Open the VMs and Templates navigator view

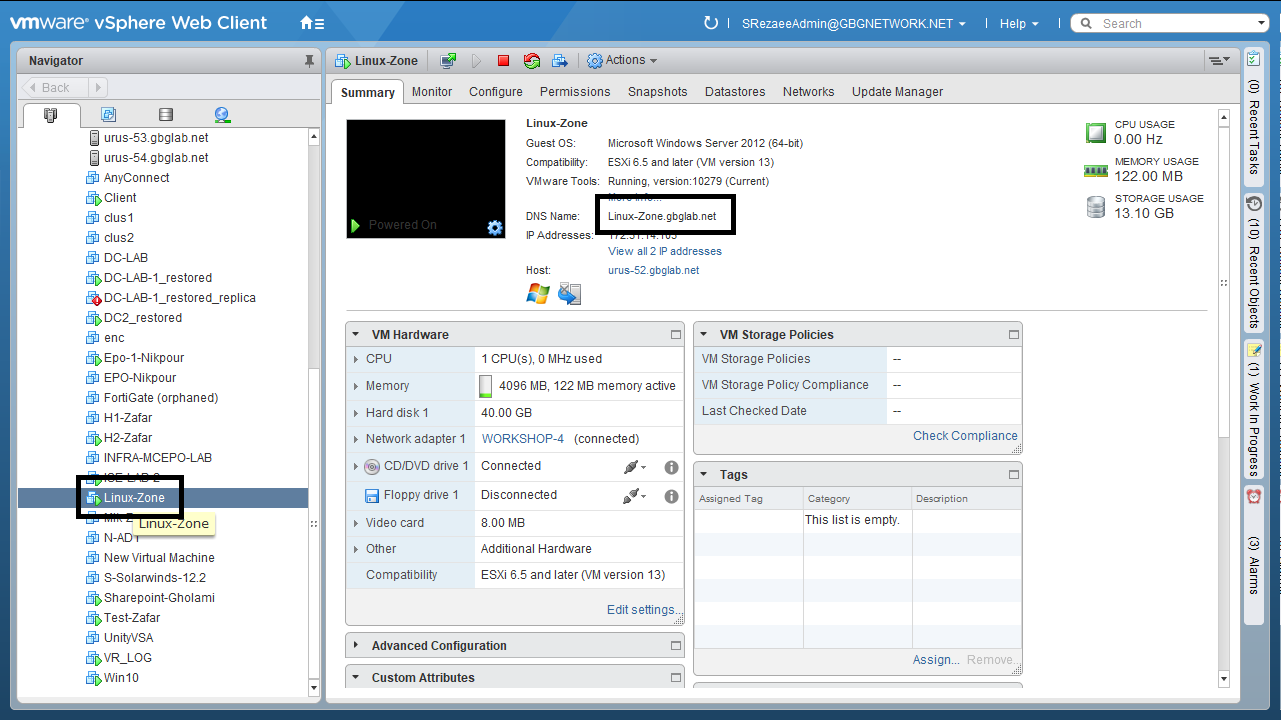pyautogui.click(x=109, y=115)
